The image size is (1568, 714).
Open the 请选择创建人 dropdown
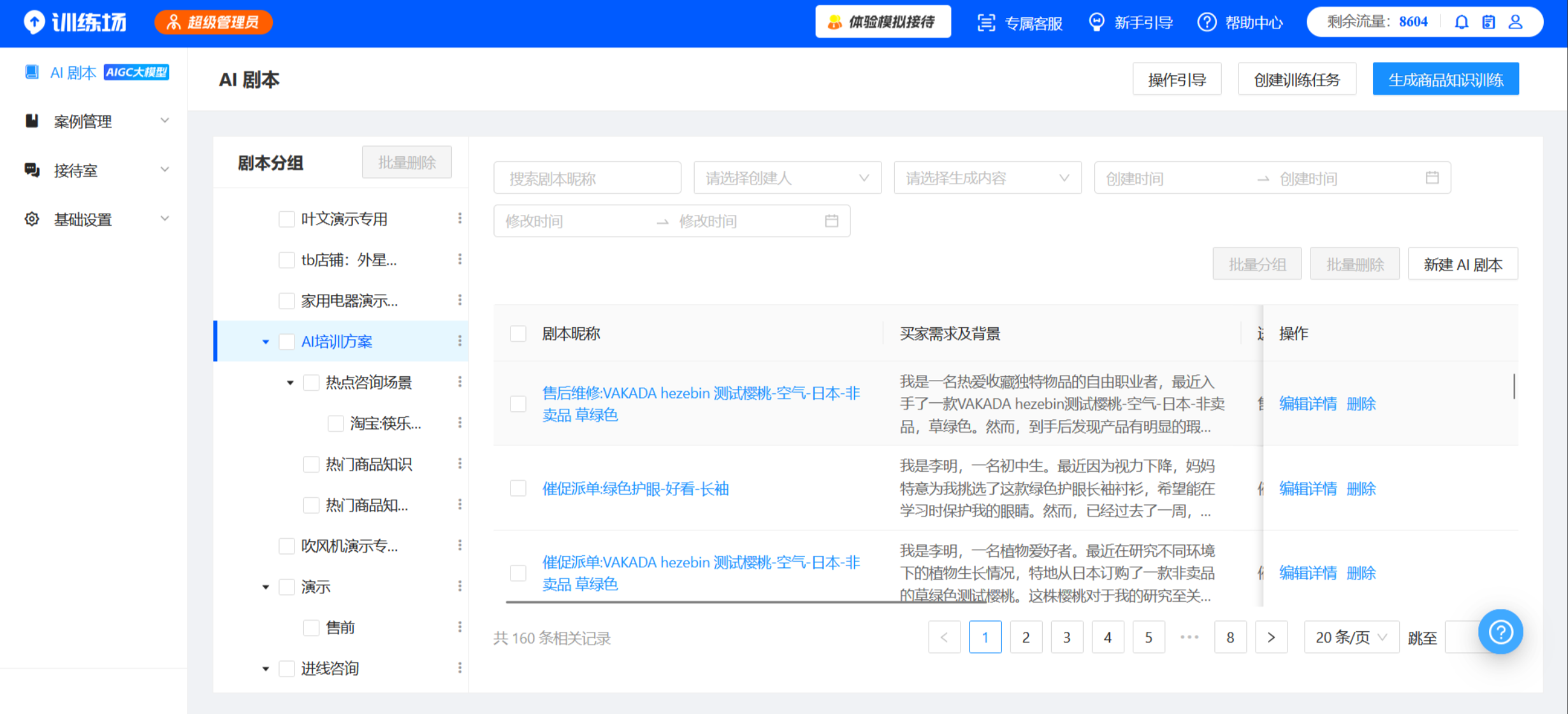point(787,178)
